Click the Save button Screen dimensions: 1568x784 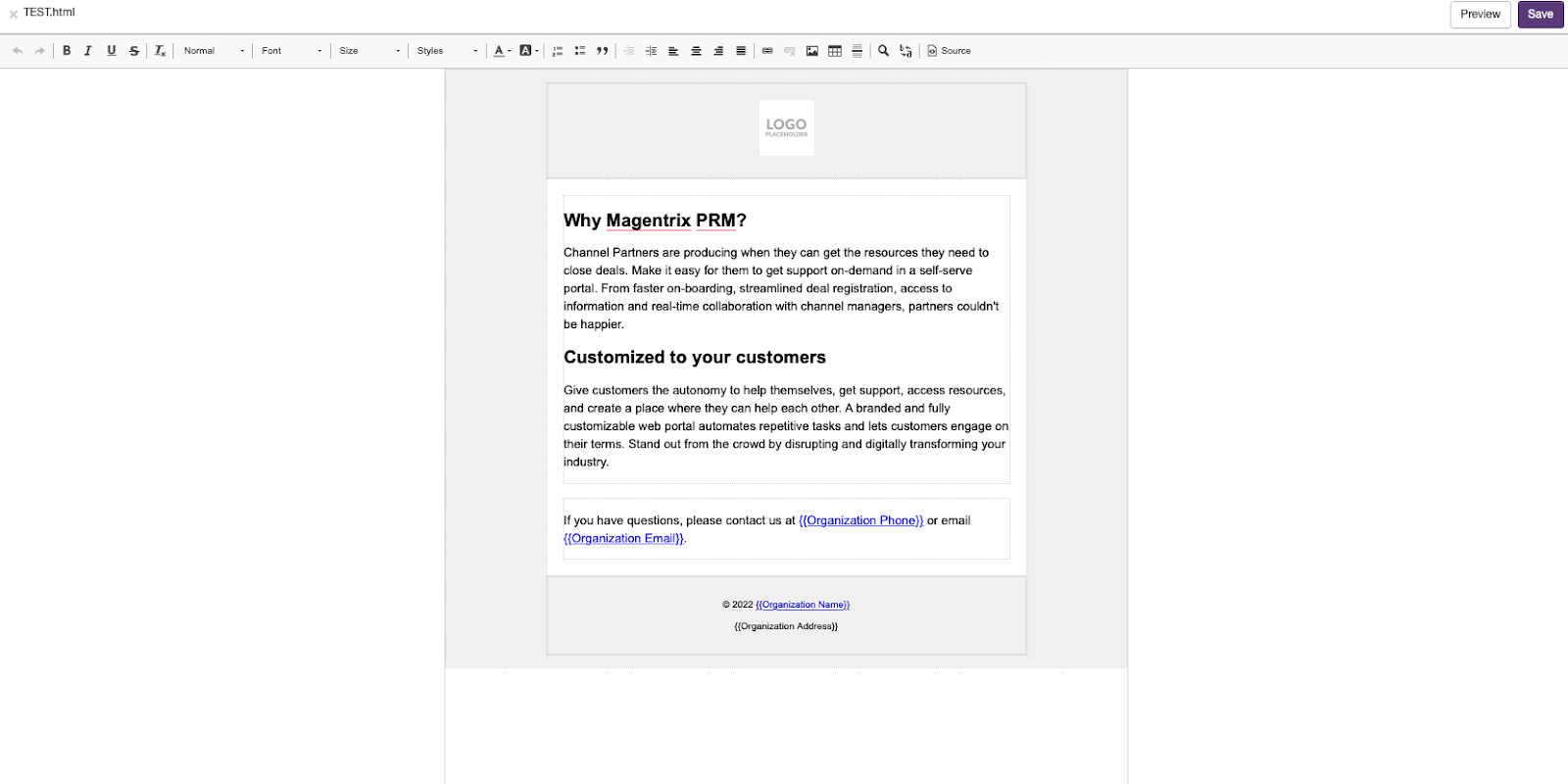(1541, 15)
